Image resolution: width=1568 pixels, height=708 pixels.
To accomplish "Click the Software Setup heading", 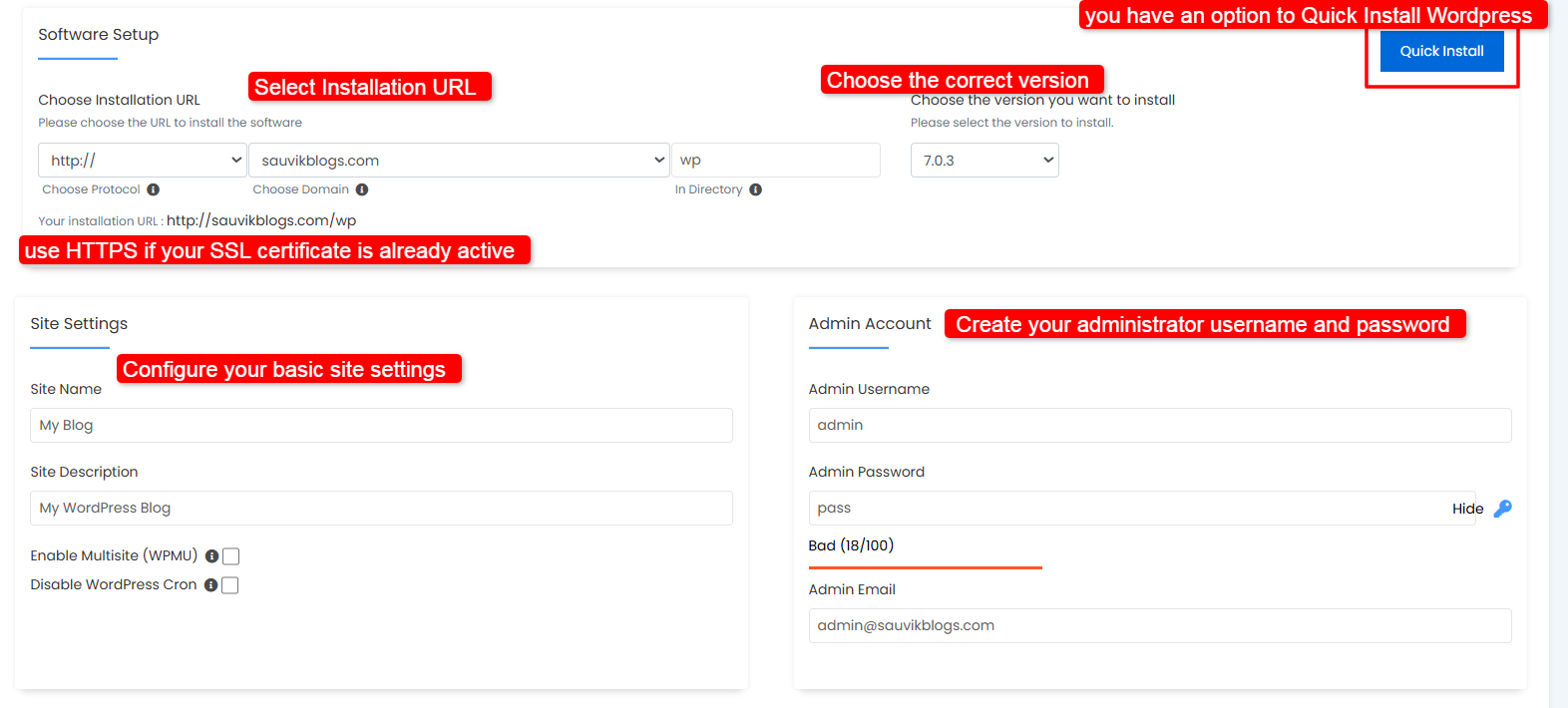I will [x=99, y=34].
